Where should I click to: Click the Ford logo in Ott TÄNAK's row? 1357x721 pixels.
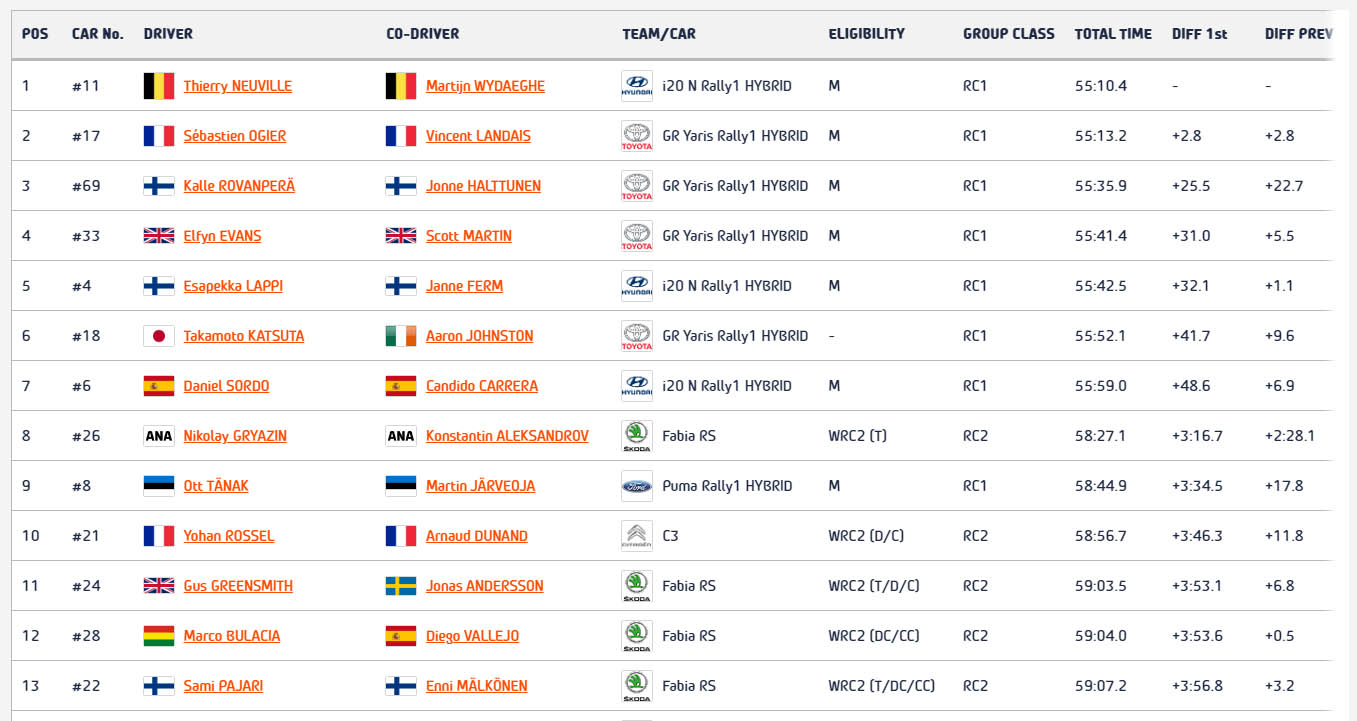637,486
